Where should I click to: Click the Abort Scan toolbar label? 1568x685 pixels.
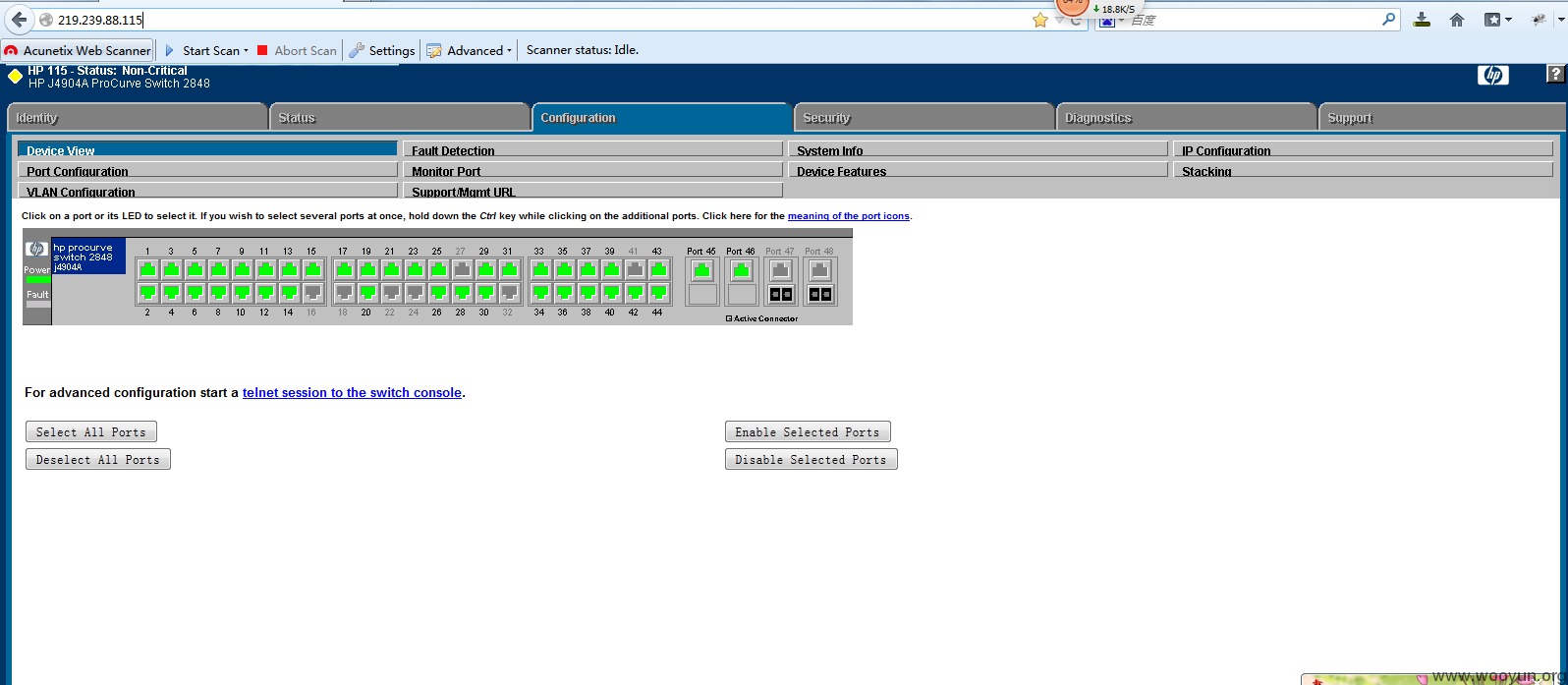coord(306,50)
